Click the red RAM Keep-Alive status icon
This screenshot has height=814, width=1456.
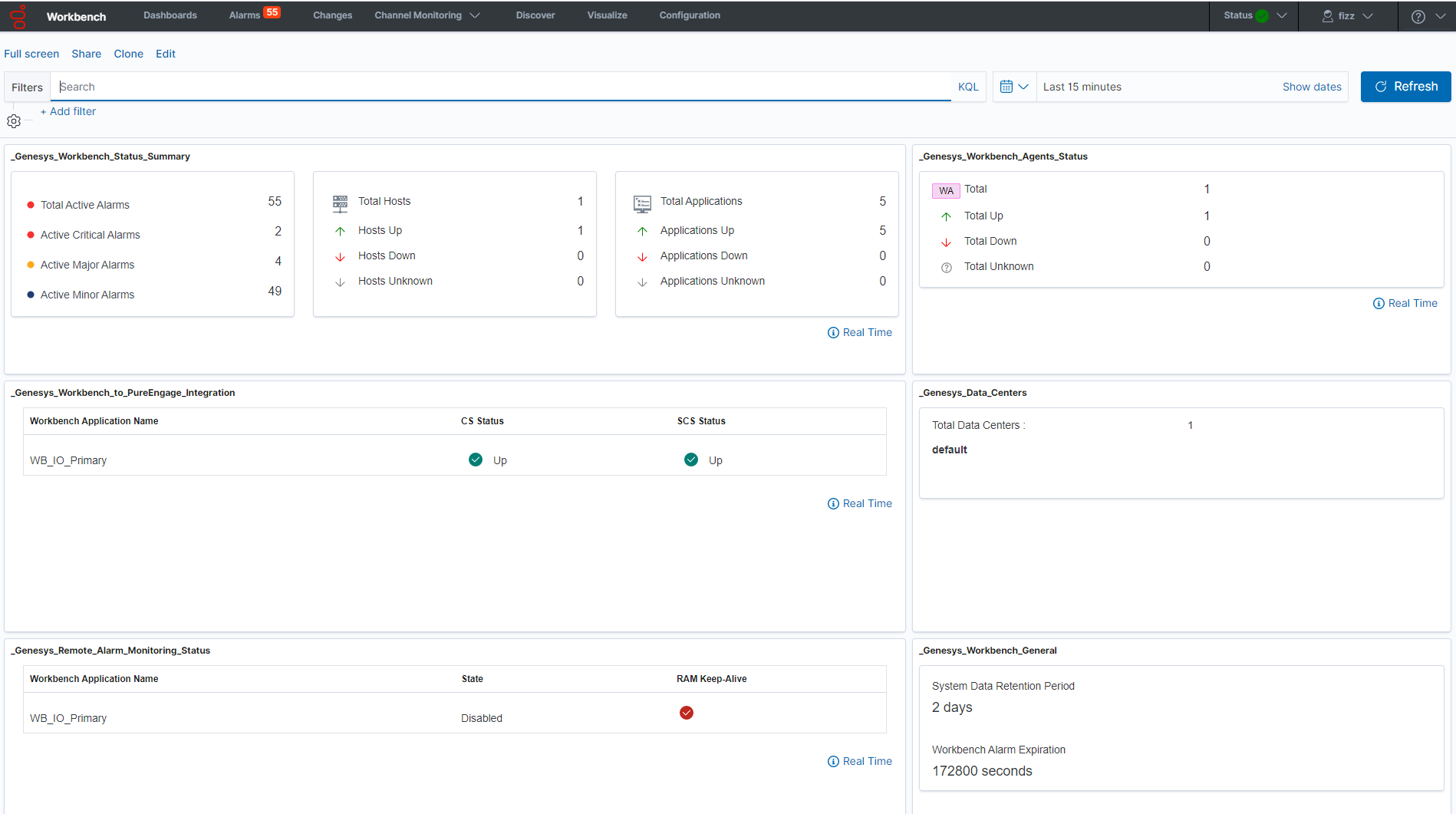[x=687, y=713]
